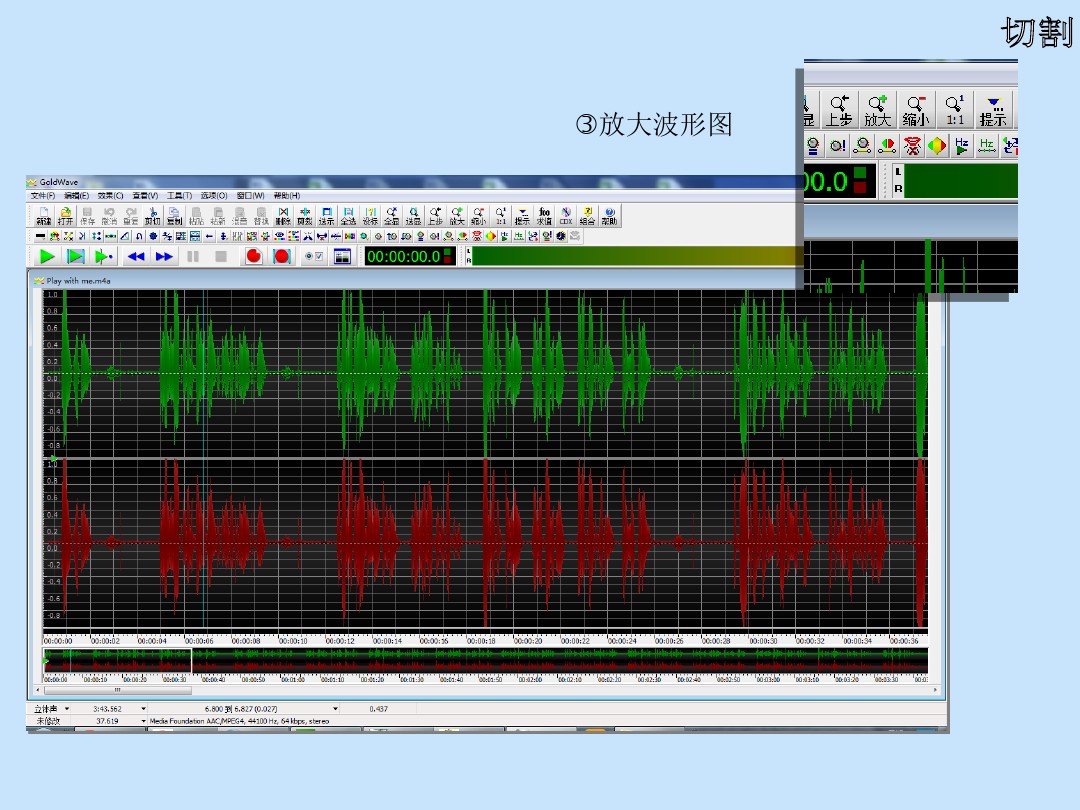Click the 打开 (Open) toolbar icon
Image resolution: width=1080 pixels, height=810 pixels.
pos(66,216)
